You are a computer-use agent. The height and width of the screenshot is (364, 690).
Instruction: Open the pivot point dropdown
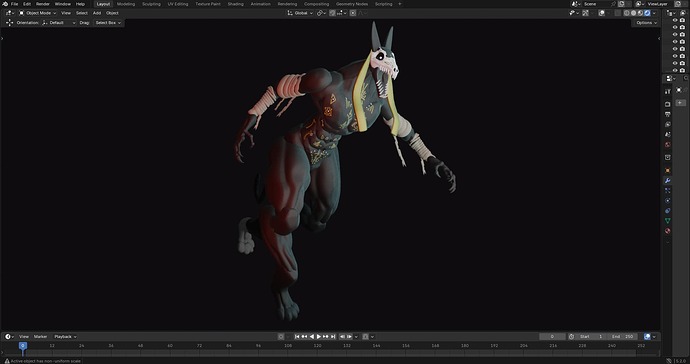point(321,13)
